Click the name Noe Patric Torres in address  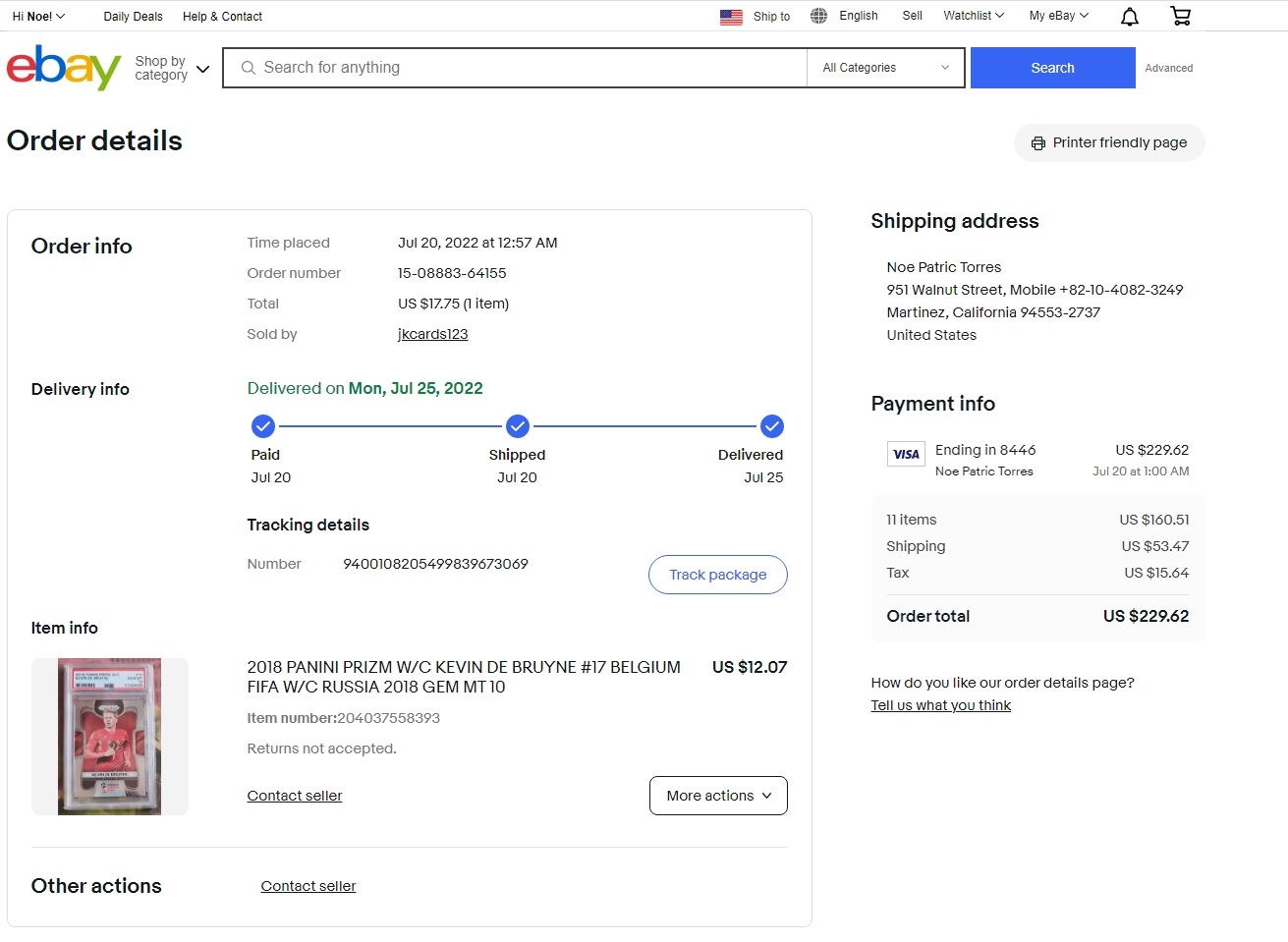[x=944, y=267]
